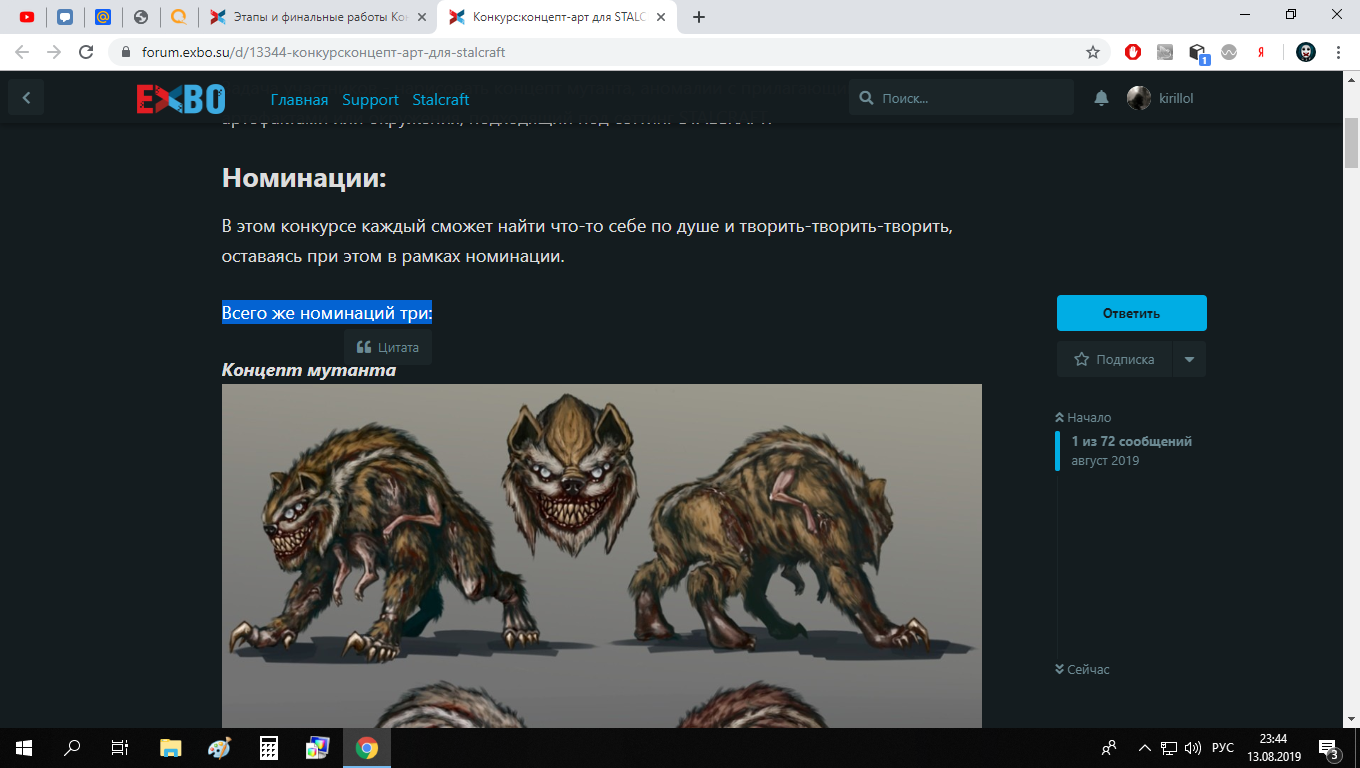Viewport: 1360px width, 768px height.
Task: Click the 'Номинации:' heading
Action: (x=304, y=178)
